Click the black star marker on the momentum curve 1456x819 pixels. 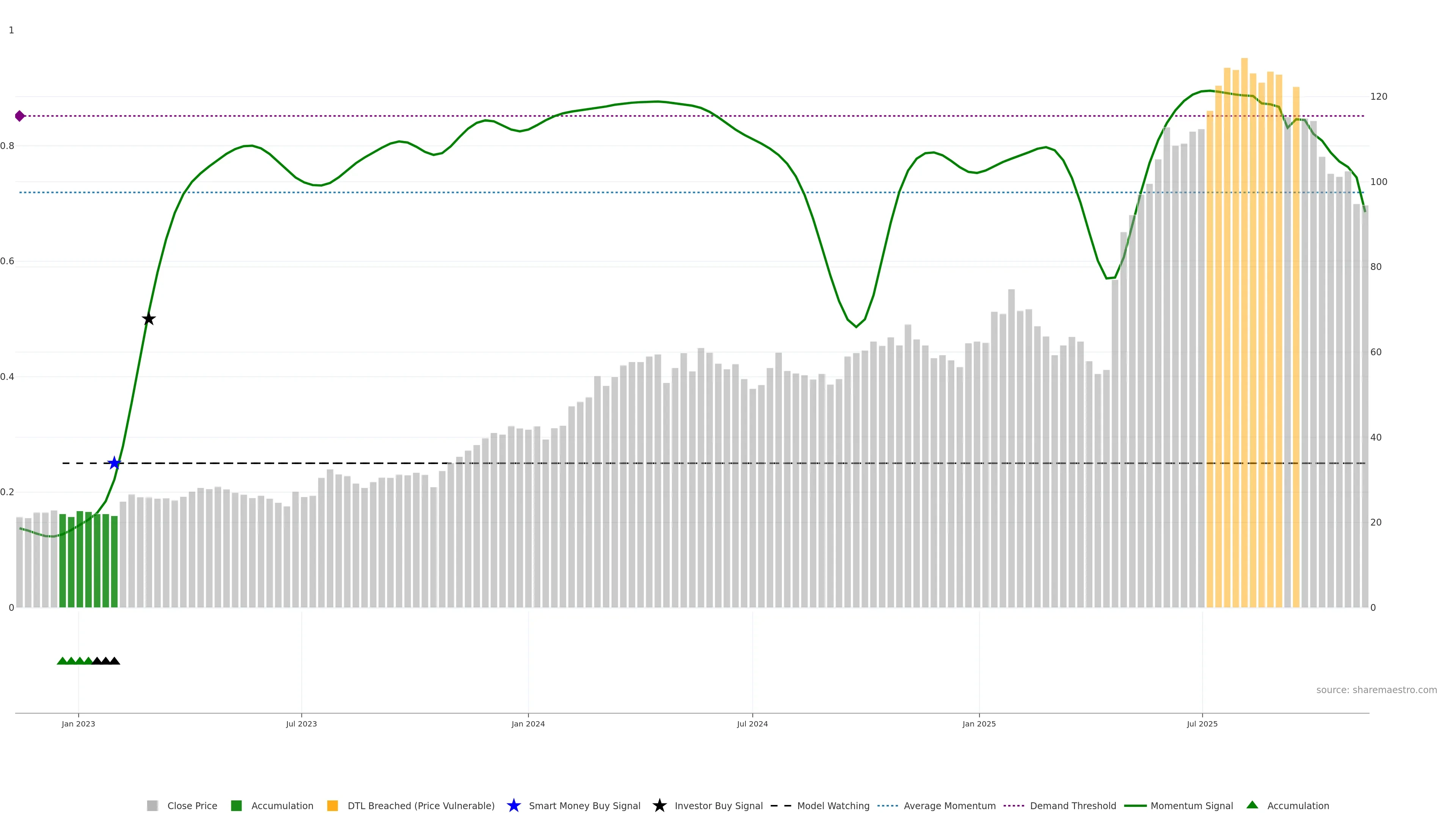tap(149, 319)
